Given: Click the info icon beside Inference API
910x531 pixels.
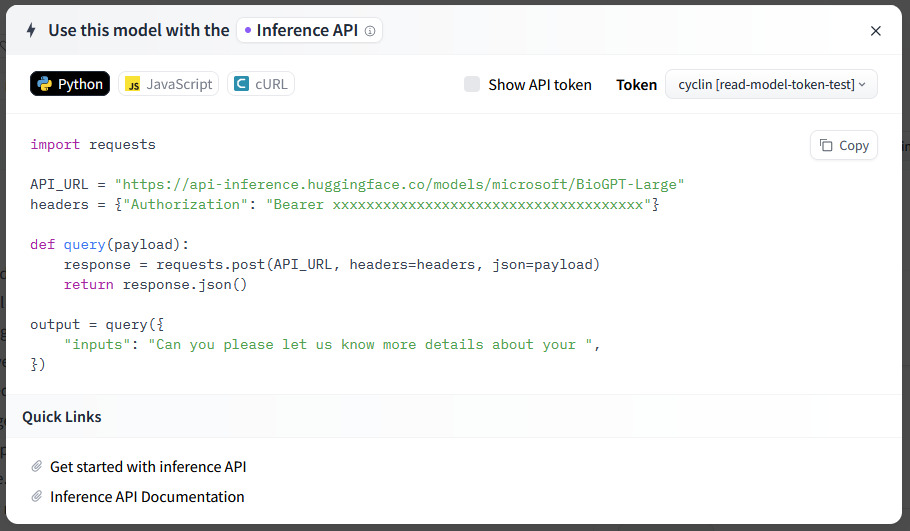Looking at the screenshot, I should pos(370,31).
